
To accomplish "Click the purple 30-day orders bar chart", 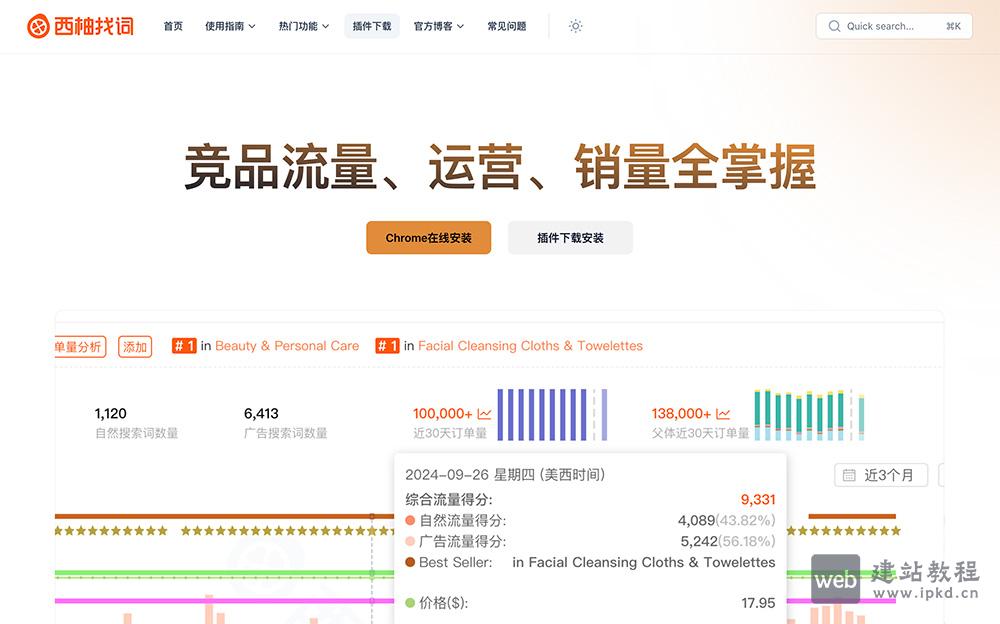I will coord(552,415).
